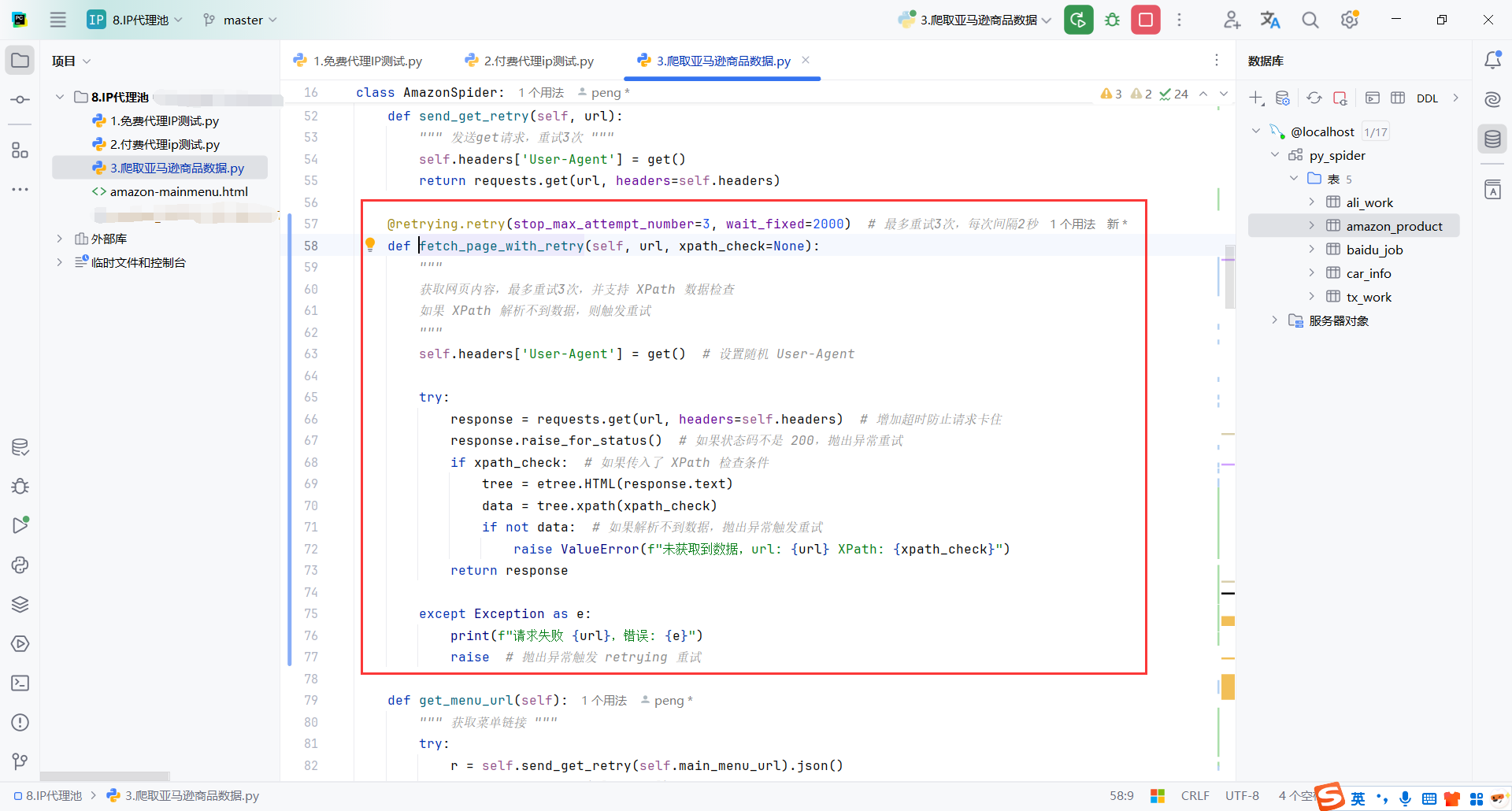The width and height of the screenshot is (1512, 811).
Task: Click CRLF line separator in status bar
Action: point(1195,796)
